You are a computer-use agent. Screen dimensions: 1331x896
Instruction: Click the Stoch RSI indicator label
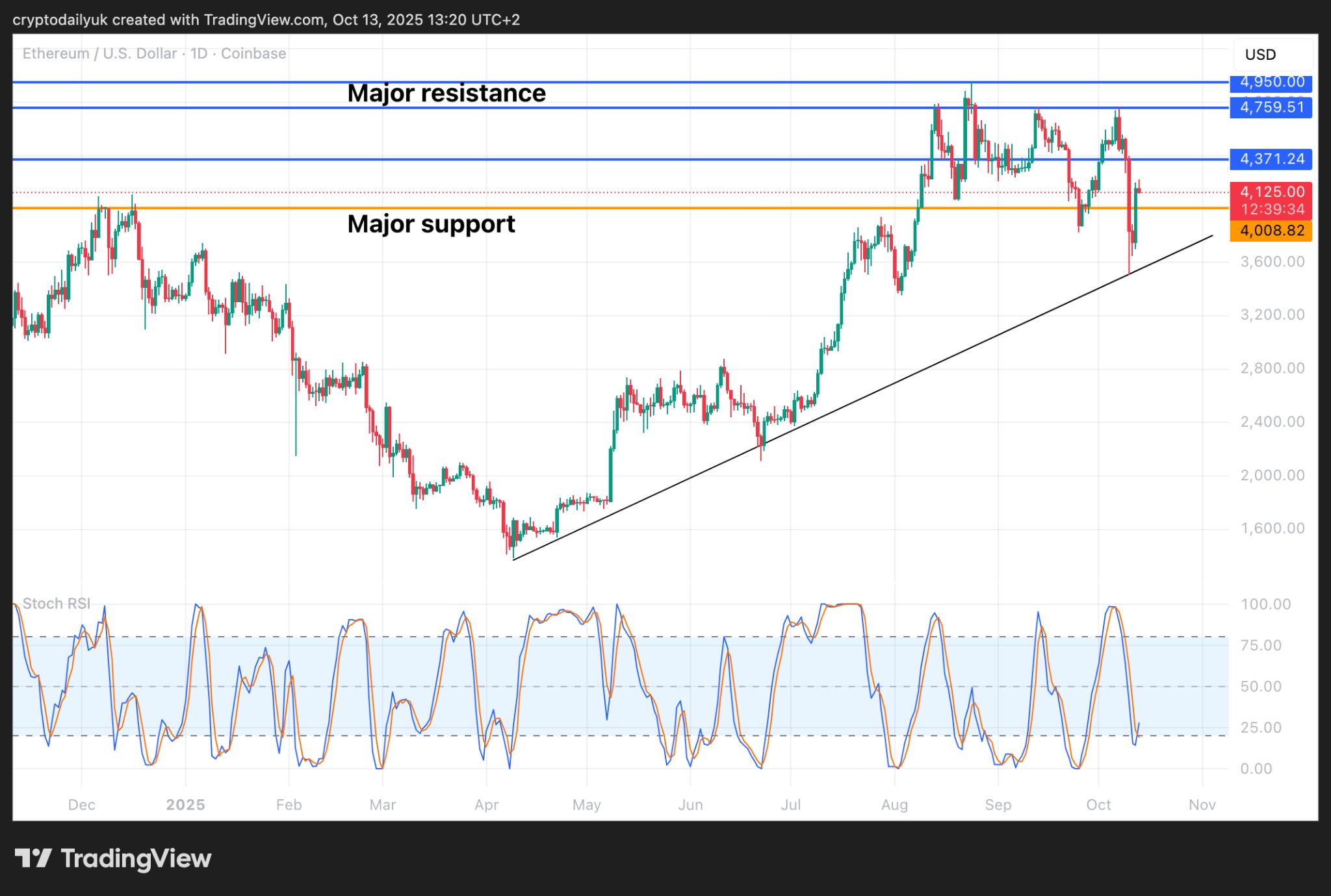tap(57, 604)
